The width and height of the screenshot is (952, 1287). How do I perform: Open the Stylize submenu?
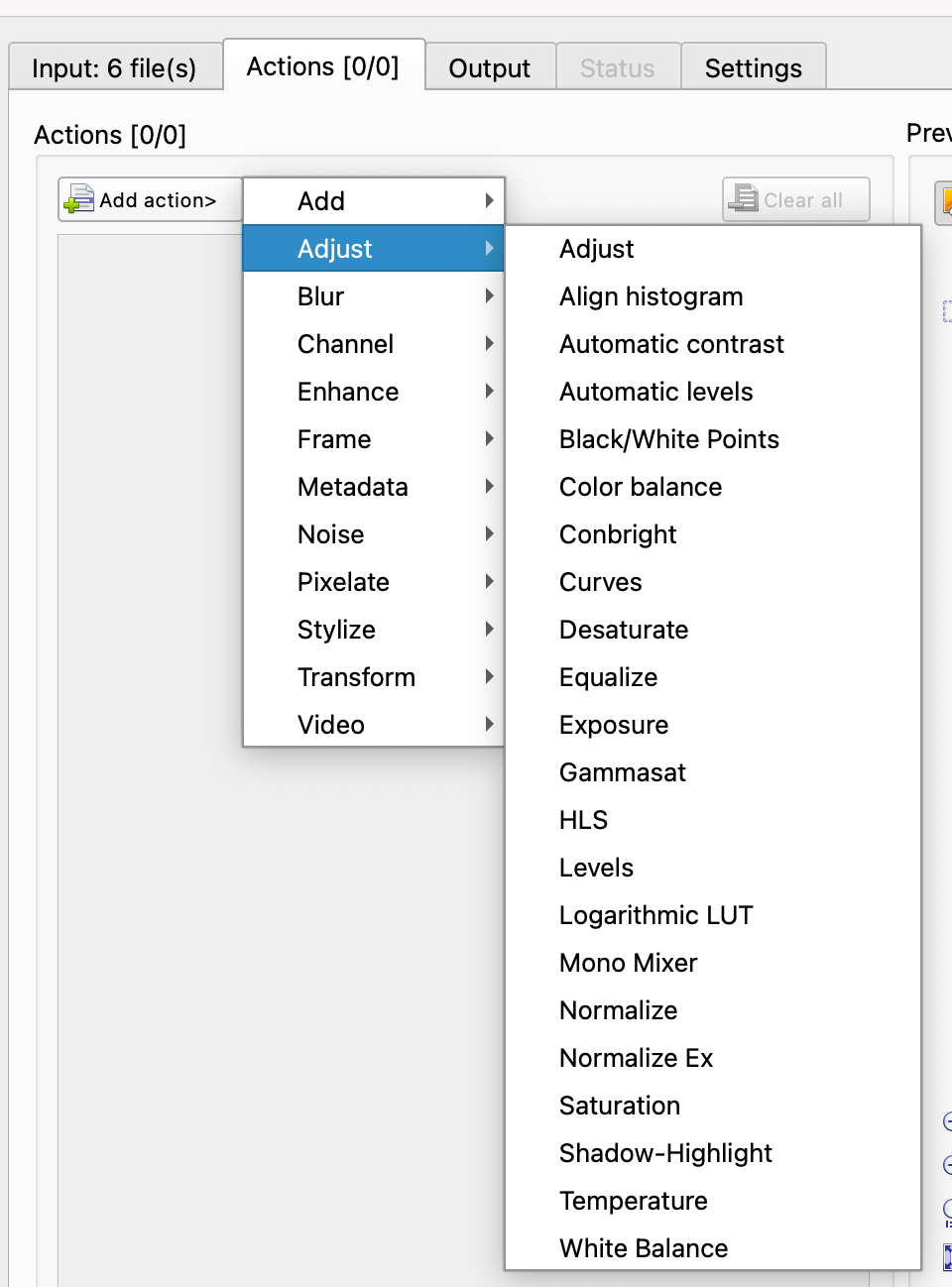(x=374, y=630)
